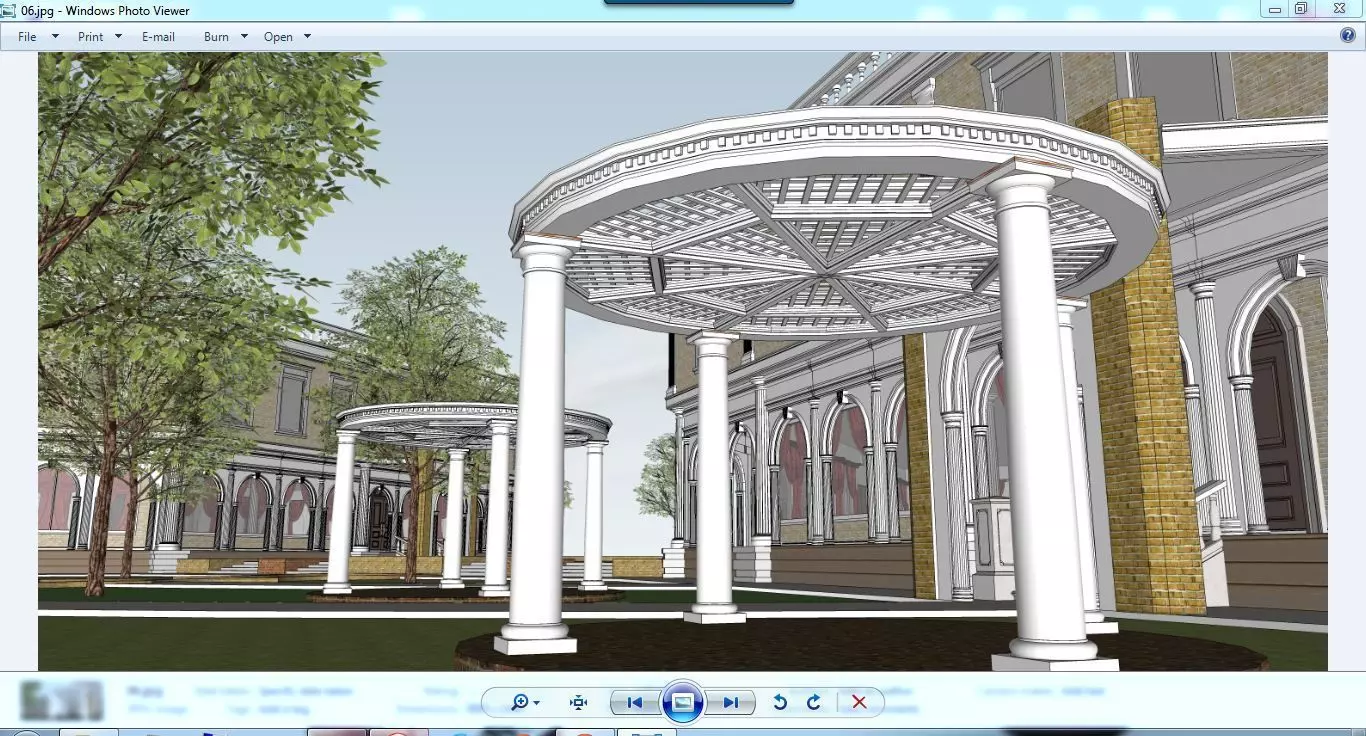Click the E-mail command
Screen dimensions: 1366x736
[x=158, y=37]
